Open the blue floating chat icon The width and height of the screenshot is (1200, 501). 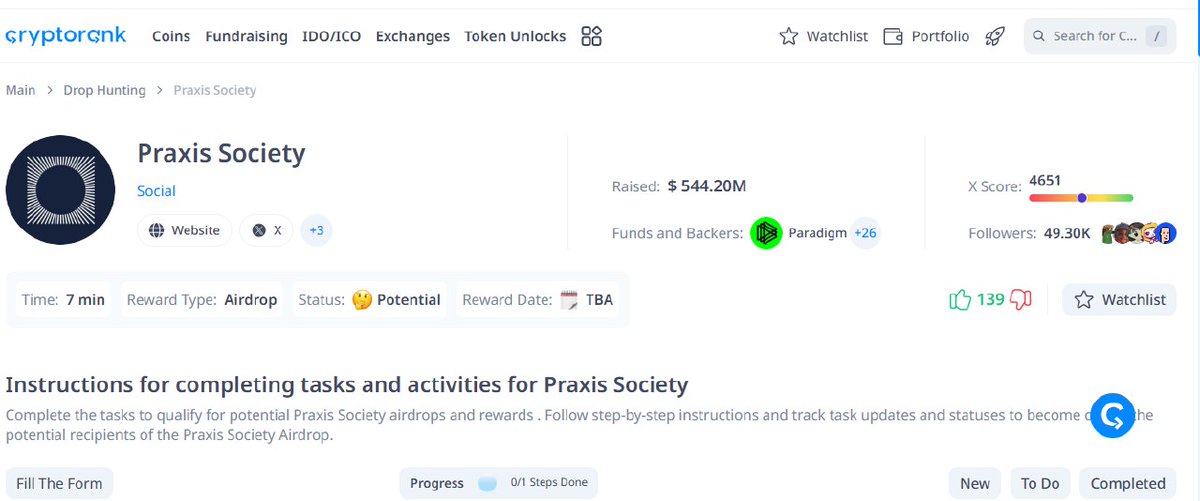pyautogui.click(x=1113, y=415)
